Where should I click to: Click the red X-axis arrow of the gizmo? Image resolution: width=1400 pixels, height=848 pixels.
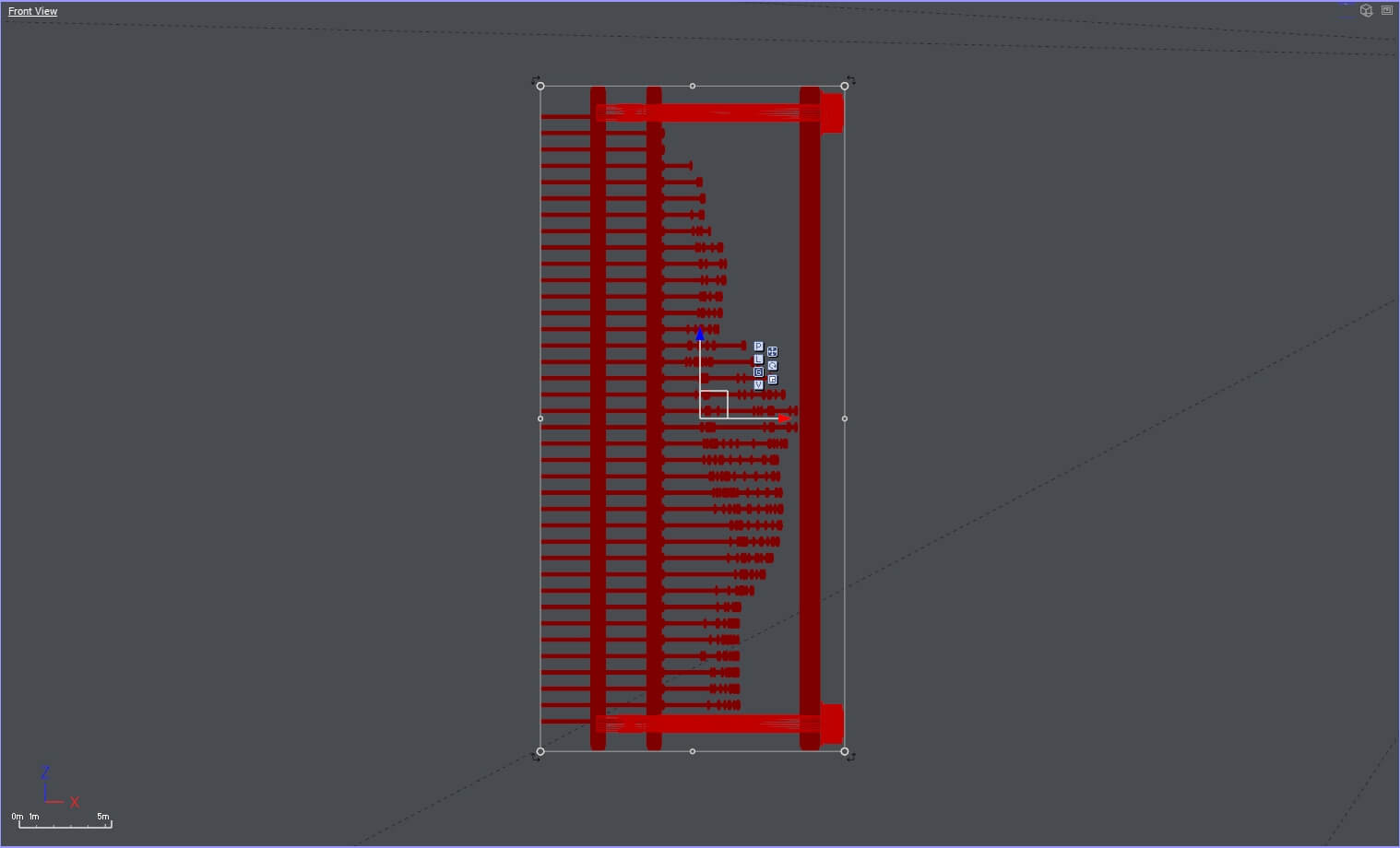click(x=783, y=418)
